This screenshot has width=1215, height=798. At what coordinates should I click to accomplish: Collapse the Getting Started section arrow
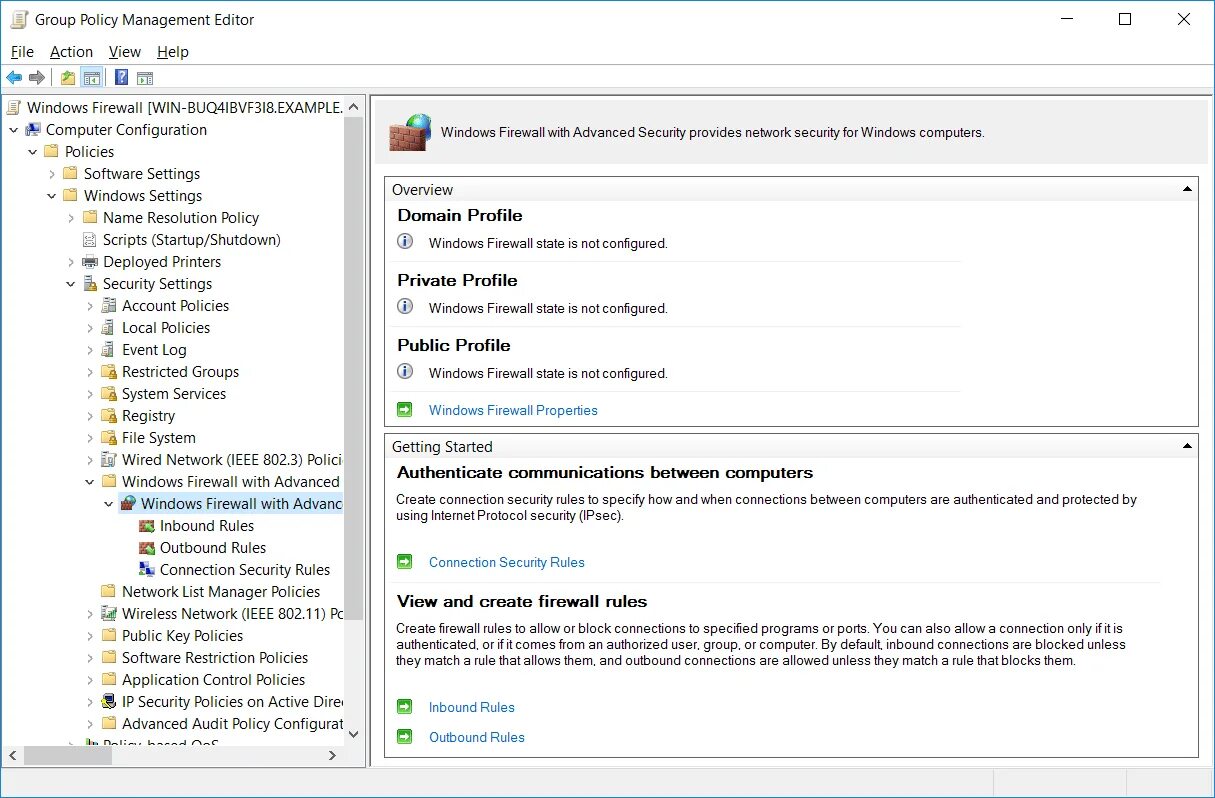[x=1187, y=446]
